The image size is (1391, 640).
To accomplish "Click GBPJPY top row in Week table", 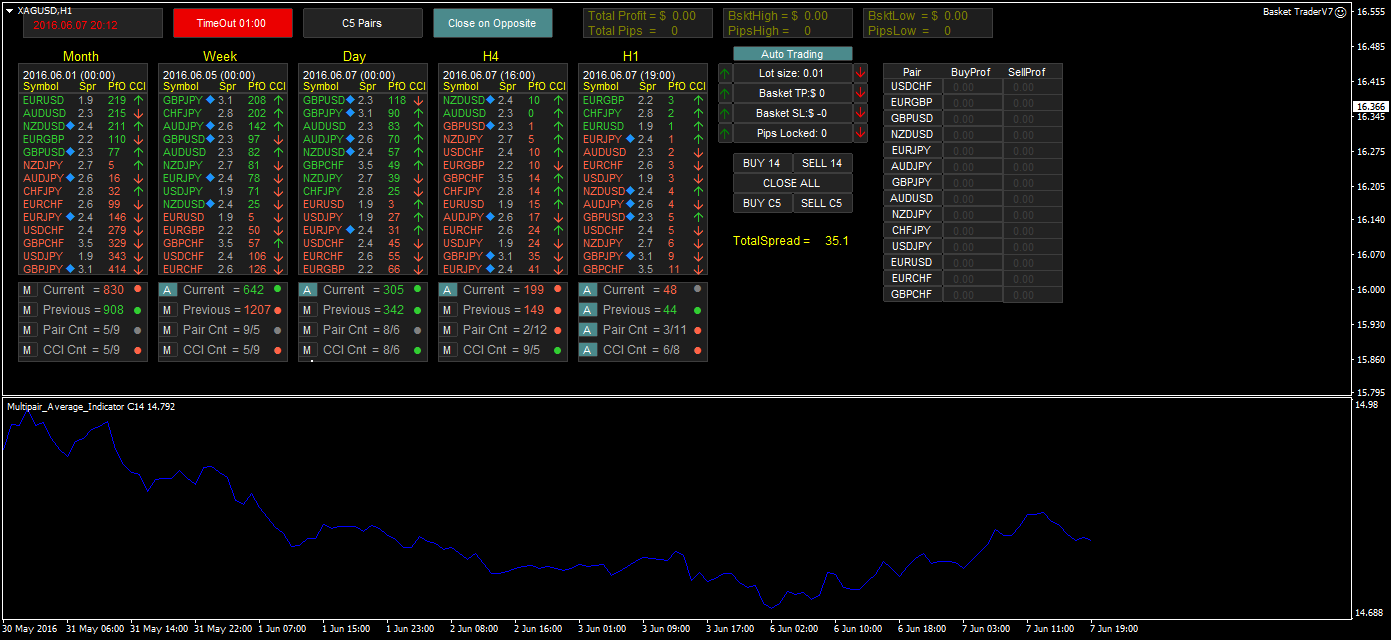I will pyautogui.click(x=223, y=100).
